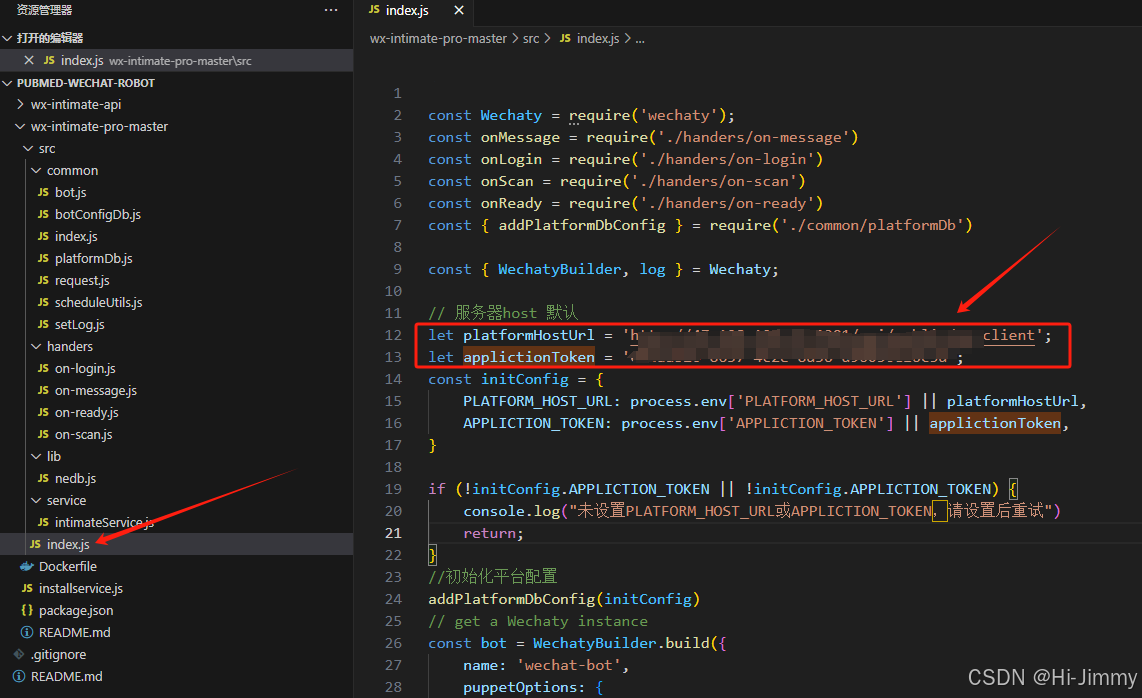Viewport: 1142px width, 698px height.
Task: Click 'applictionToken' variable on line 13
Action: 529,357
